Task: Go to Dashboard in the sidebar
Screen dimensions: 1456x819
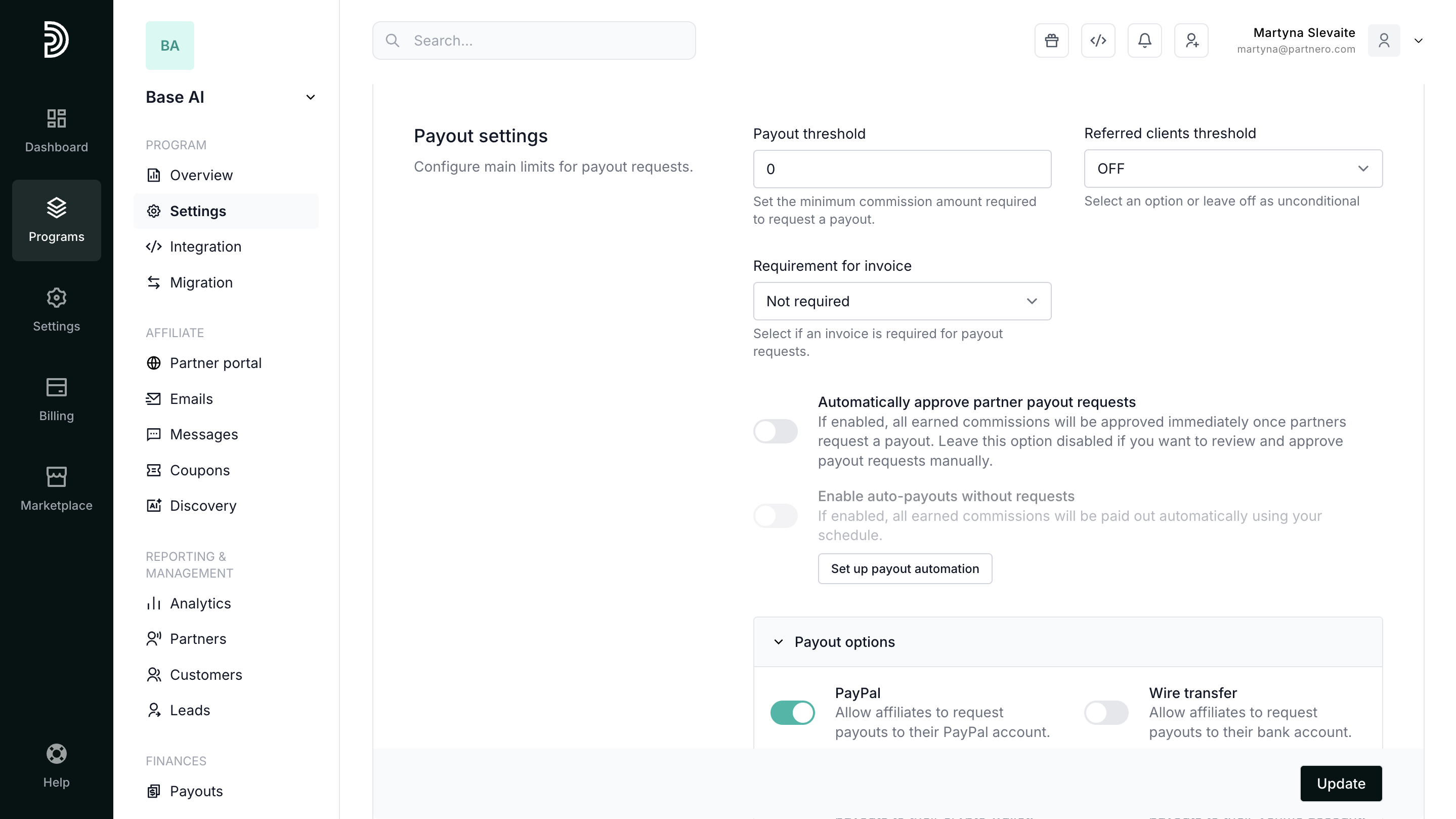Action: click(57, 130)
